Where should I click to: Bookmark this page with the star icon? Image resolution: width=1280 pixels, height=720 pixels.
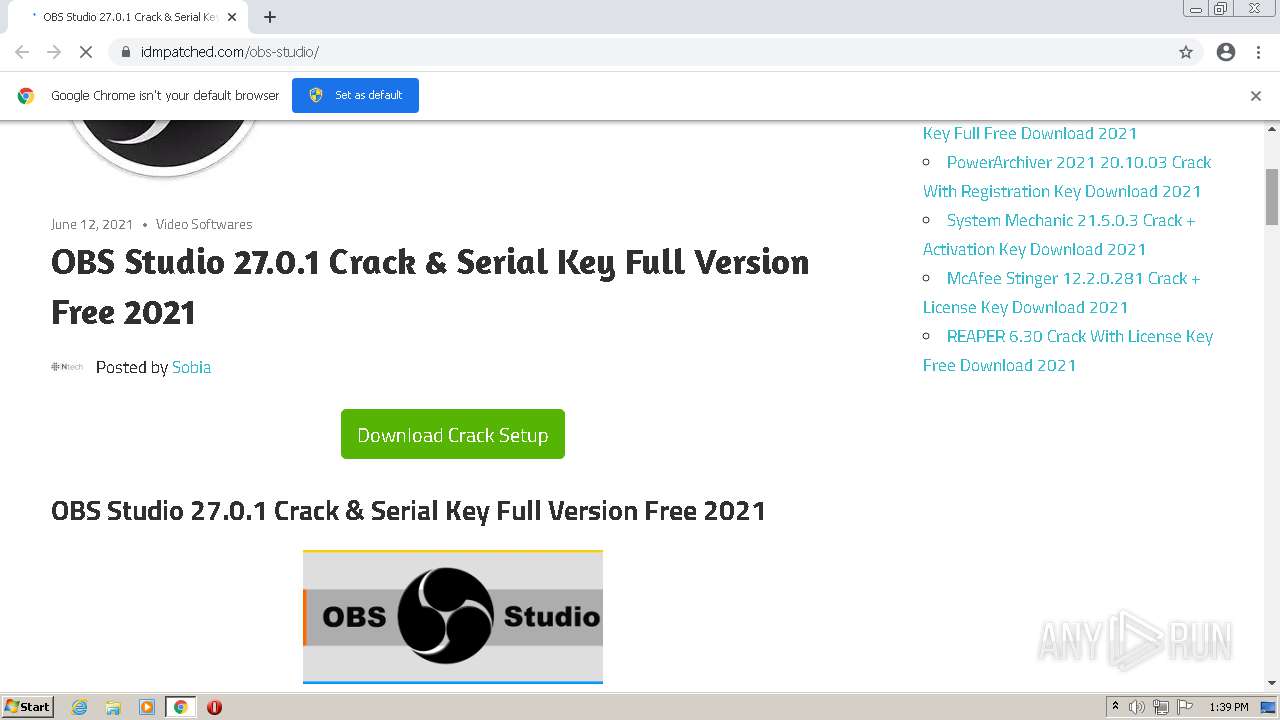(x=1186, y=52)
